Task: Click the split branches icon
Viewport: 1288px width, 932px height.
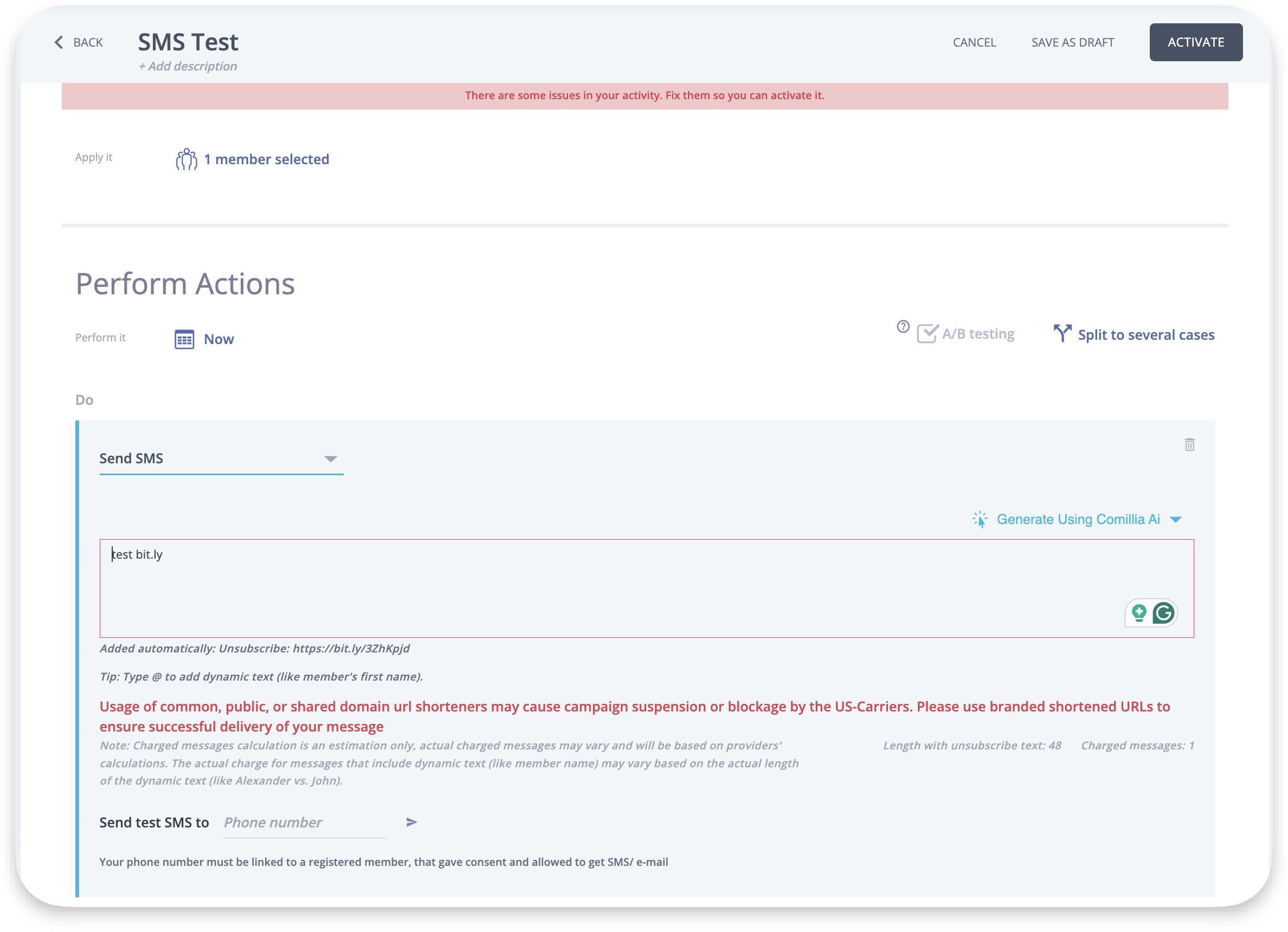Action: pos(1061,334)
